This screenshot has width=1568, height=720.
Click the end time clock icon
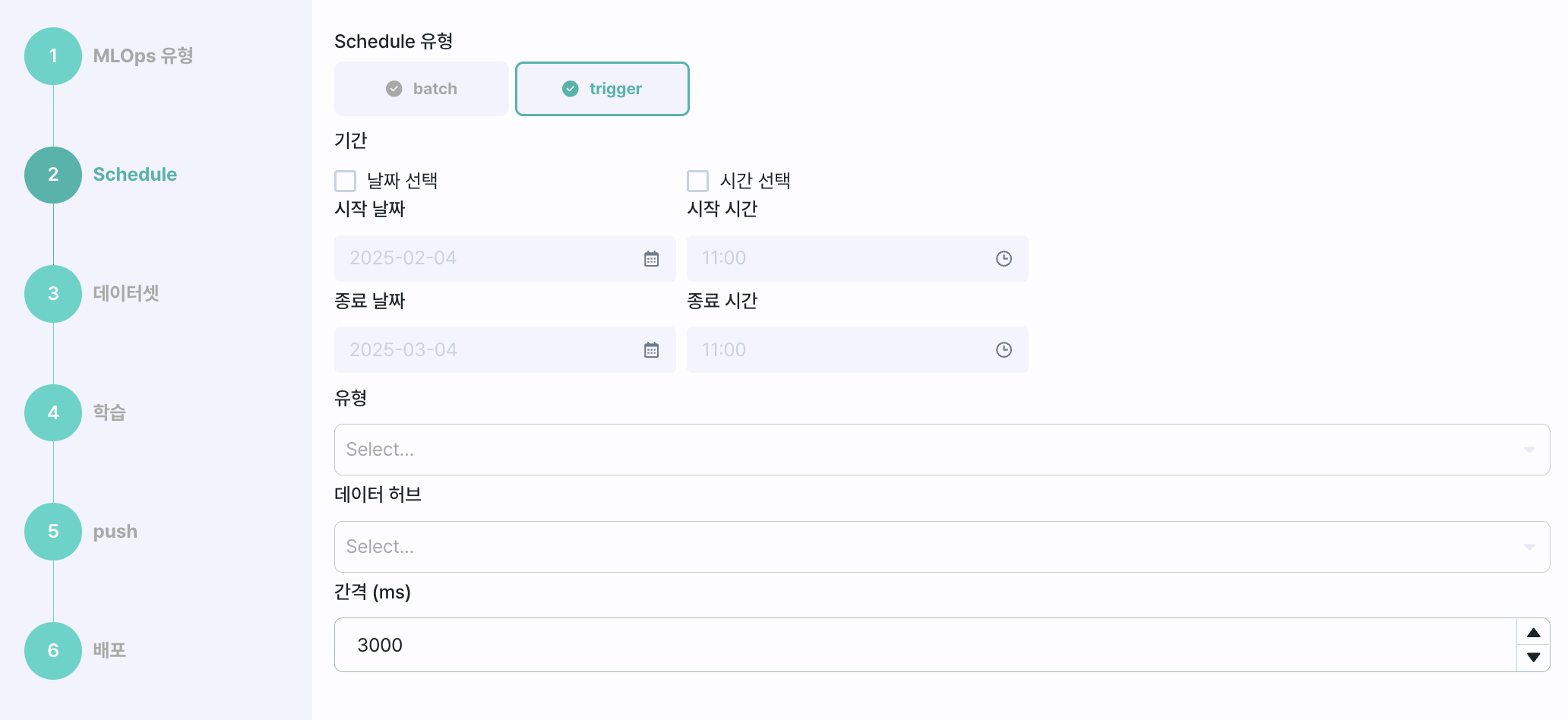tap(1004, 350)
